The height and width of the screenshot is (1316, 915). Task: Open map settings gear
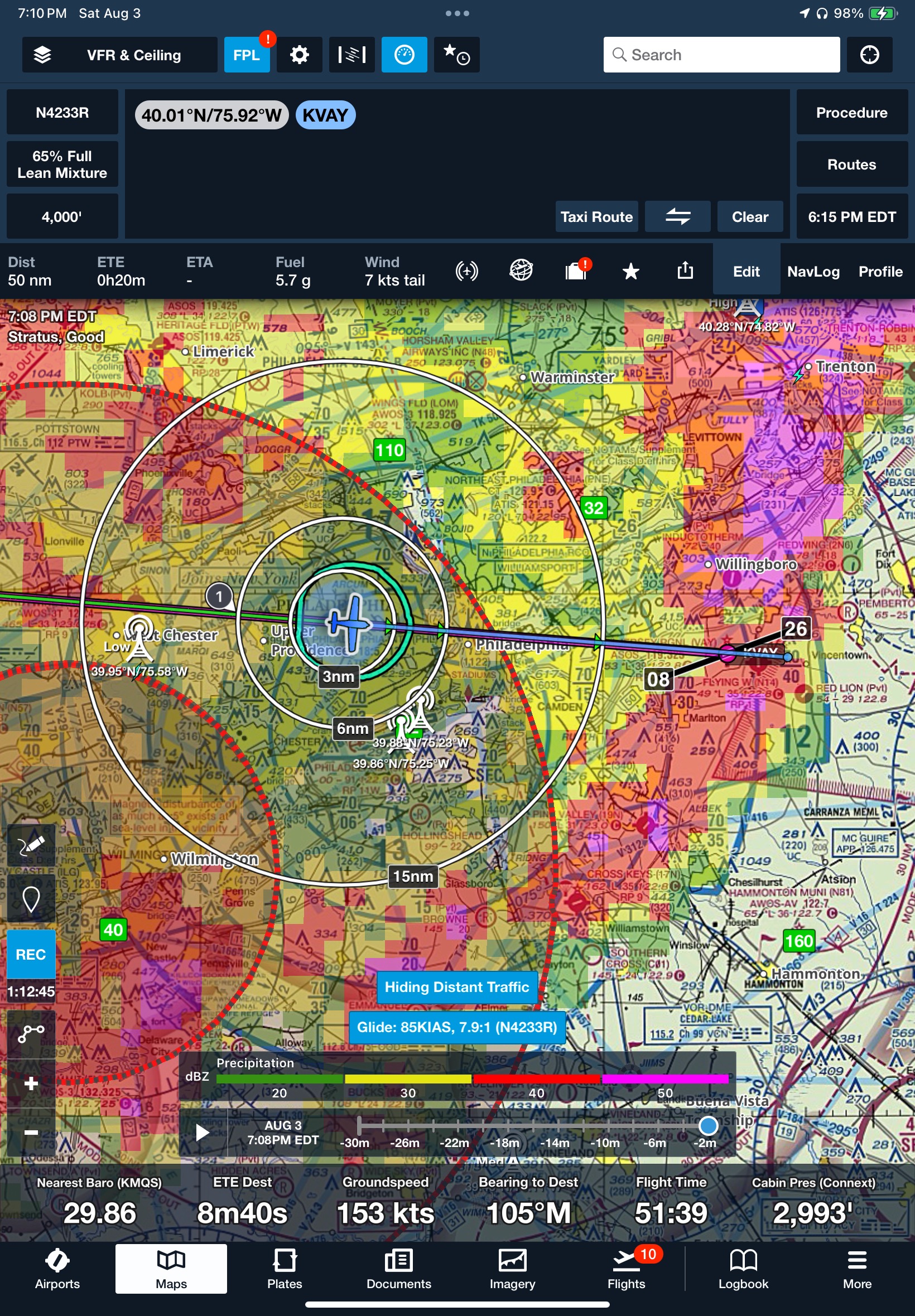pyautogui.click(x=298, y=55)
